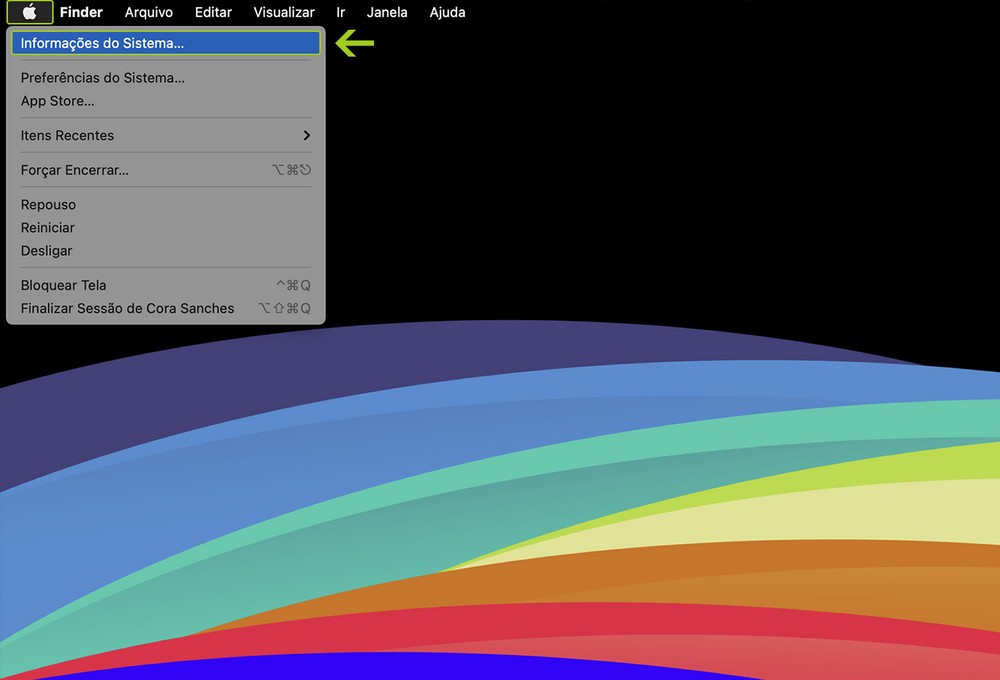The height and width of the screenshot is (680, 1000).
Task: Launch App Store from the Apple menu
Action: coord(58,101)
